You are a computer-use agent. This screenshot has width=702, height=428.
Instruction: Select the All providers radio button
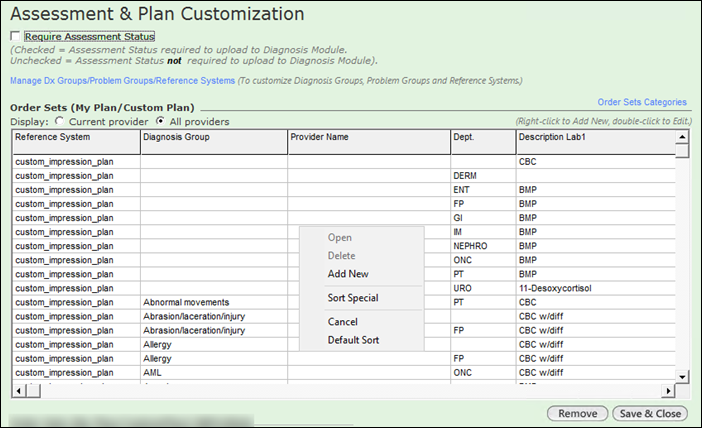[x=160, y=121]
